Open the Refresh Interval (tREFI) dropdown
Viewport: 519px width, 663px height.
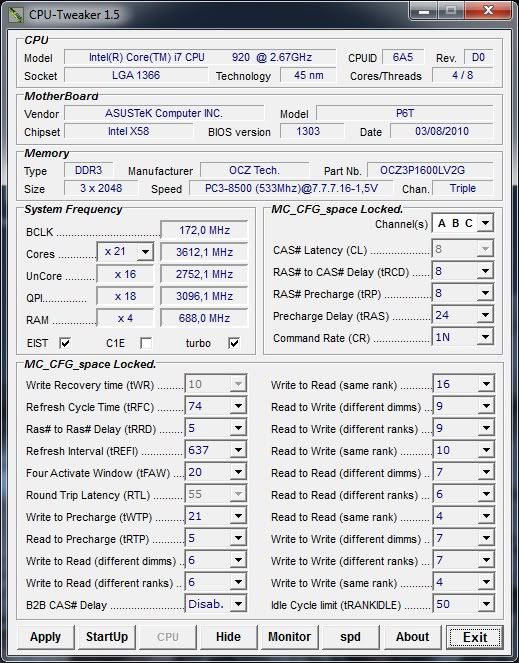[x=238, y=450]
